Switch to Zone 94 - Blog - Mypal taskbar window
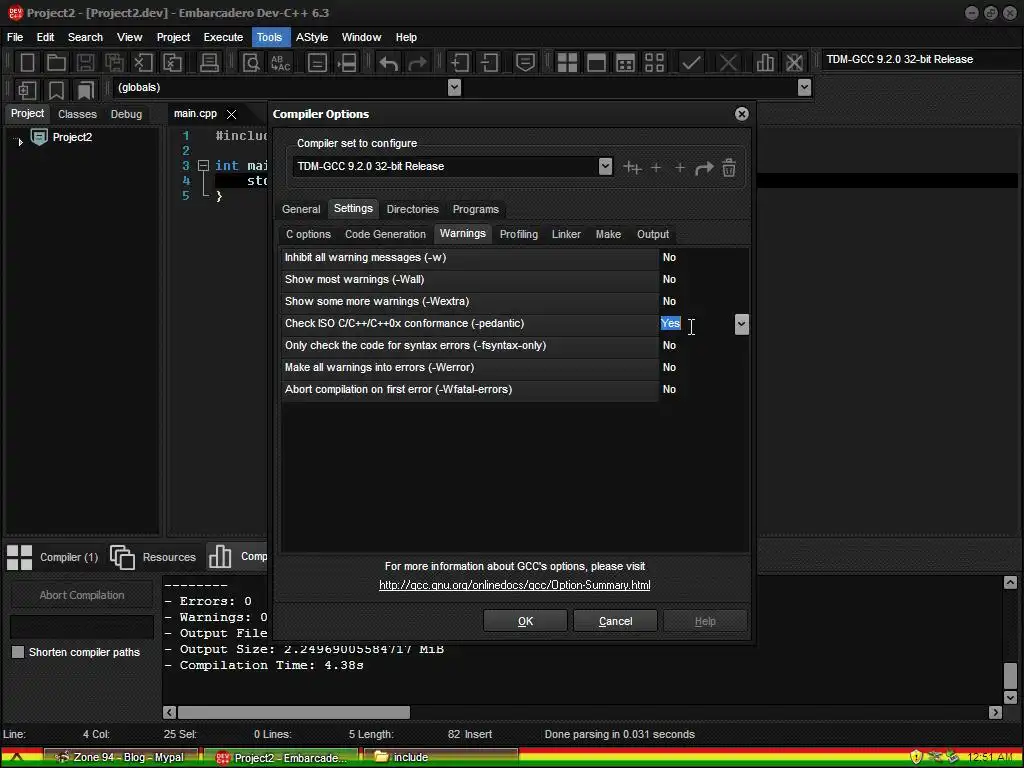Screen dimensions: 1024x768 [x=121, y=758]
